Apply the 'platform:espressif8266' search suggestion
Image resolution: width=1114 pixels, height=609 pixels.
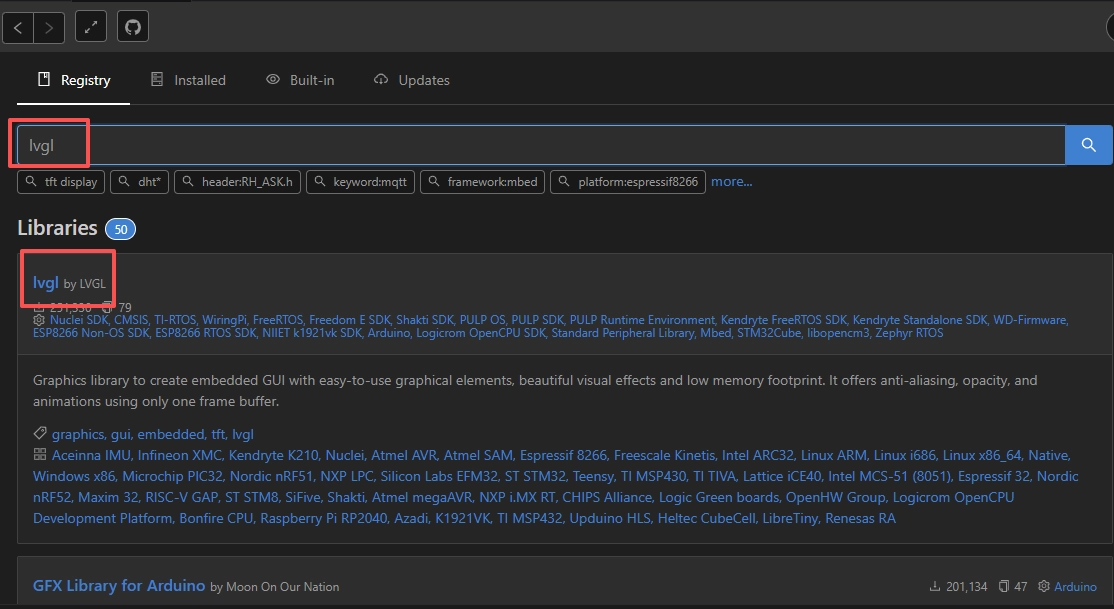[628, 182]
